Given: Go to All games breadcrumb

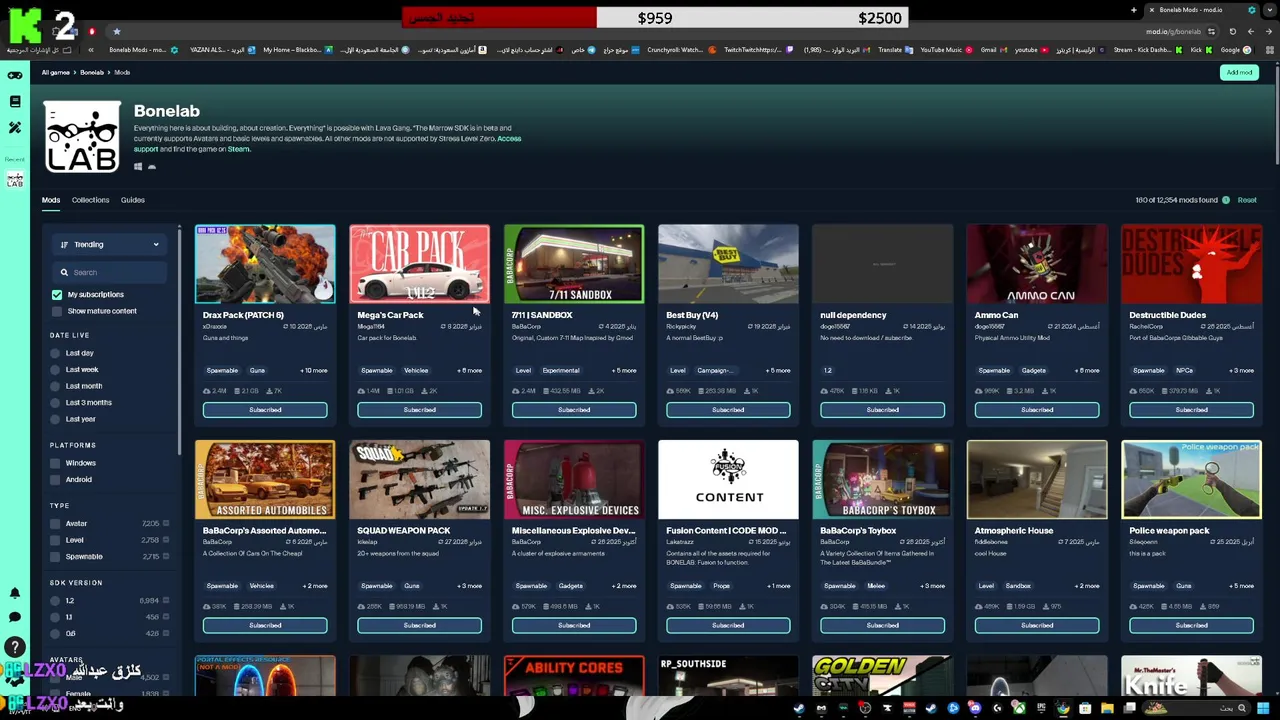Looking at the screenshot, I should [56, 73].
